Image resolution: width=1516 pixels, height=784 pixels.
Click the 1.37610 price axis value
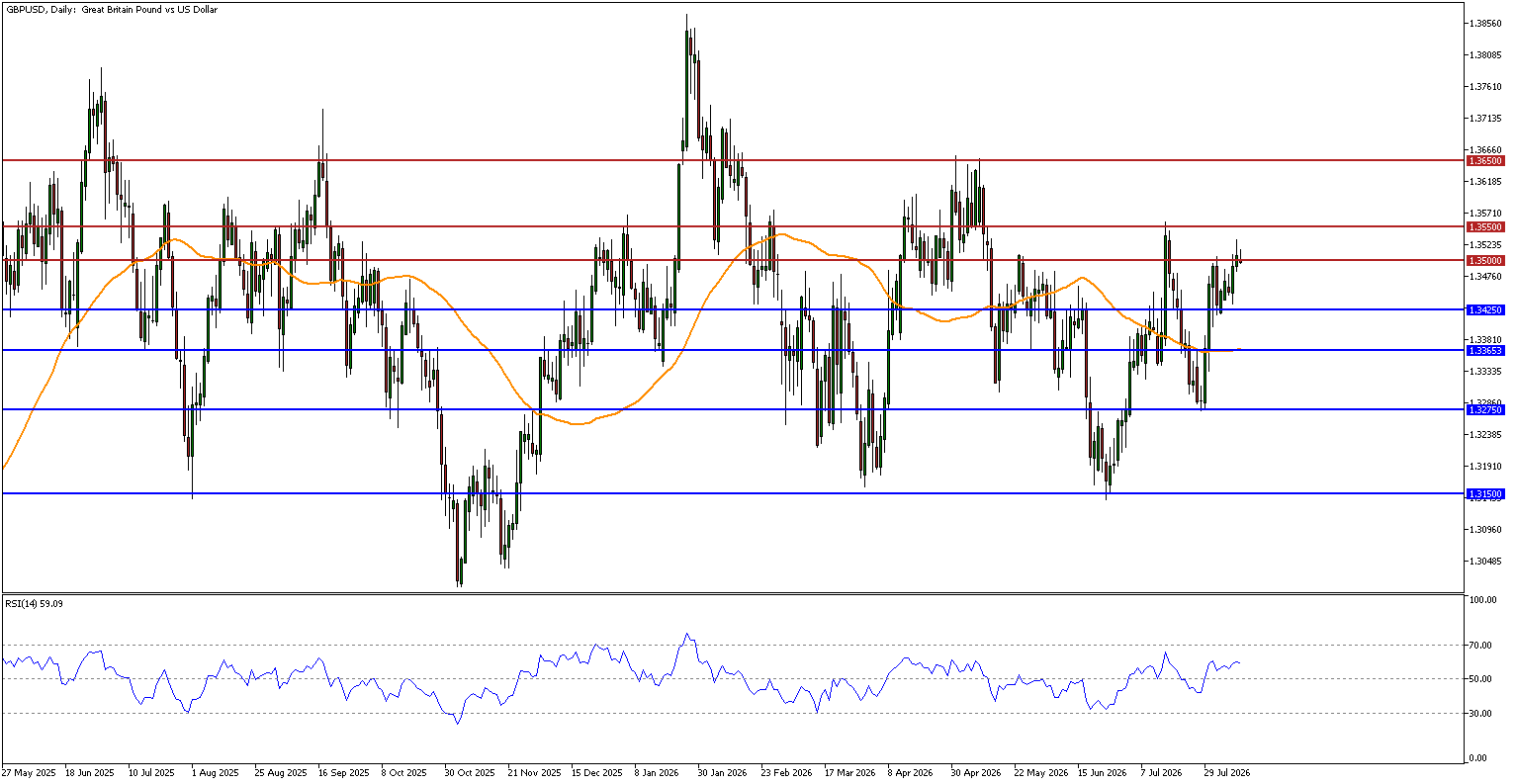pos(1486,86)
